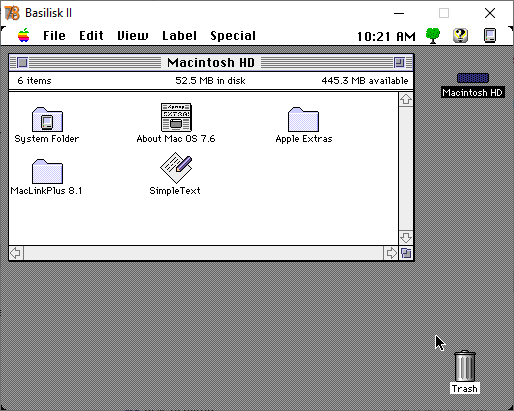Open the Application menu at far right
Screen dimensions: 514x411
490,35
